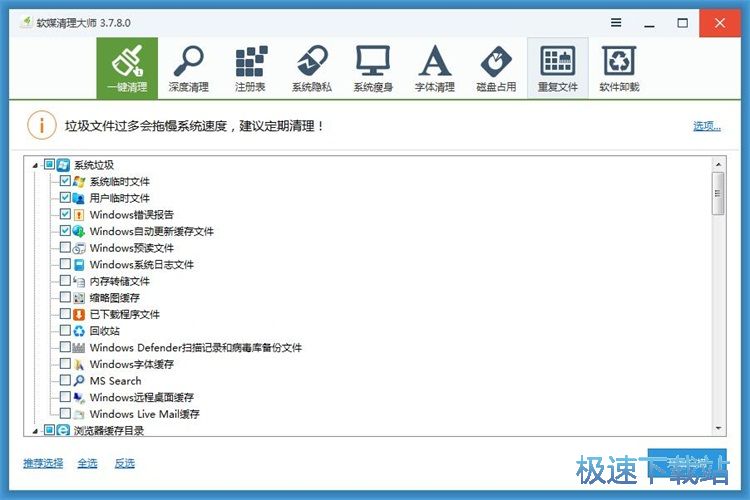Click the Windows字体缓存 icon

point(79,364)
